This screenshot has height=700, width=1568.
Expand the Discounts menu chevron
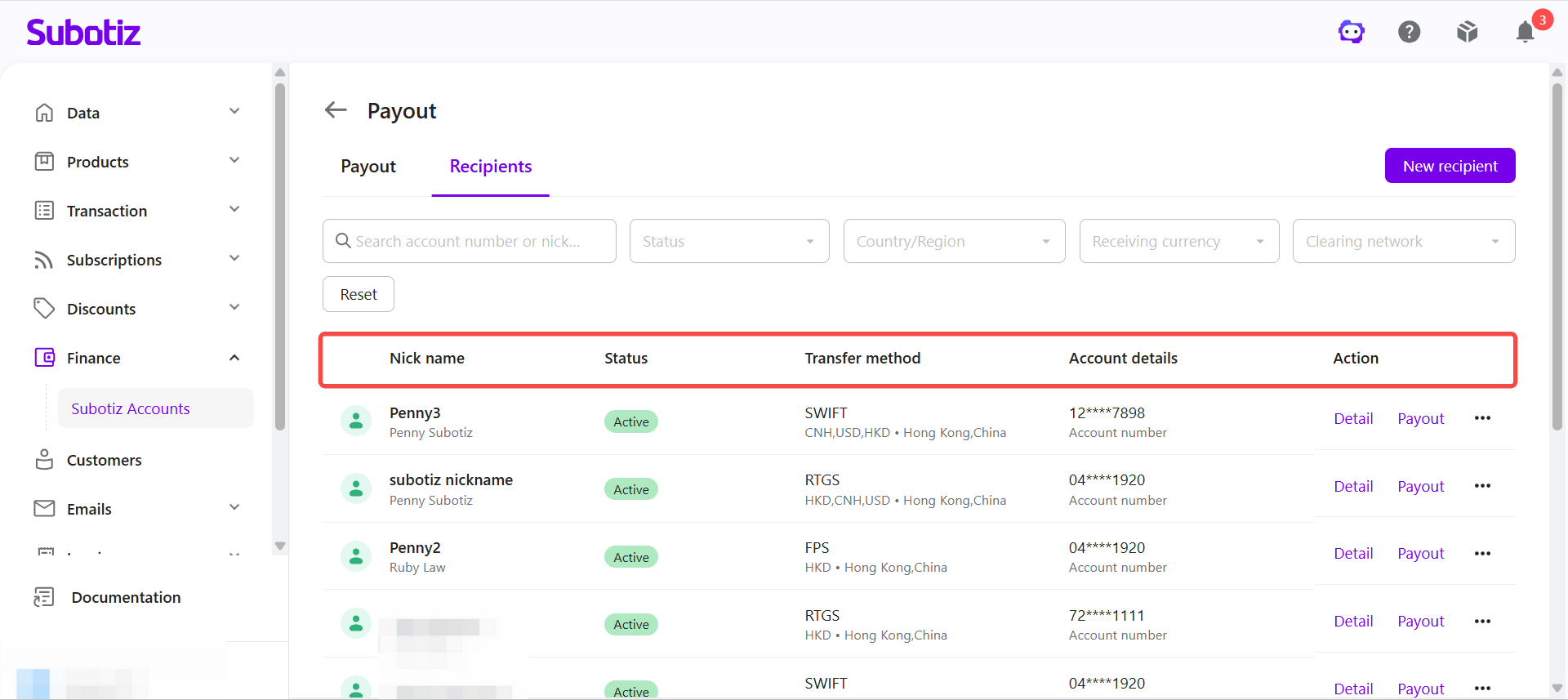(x=234, y=307)
